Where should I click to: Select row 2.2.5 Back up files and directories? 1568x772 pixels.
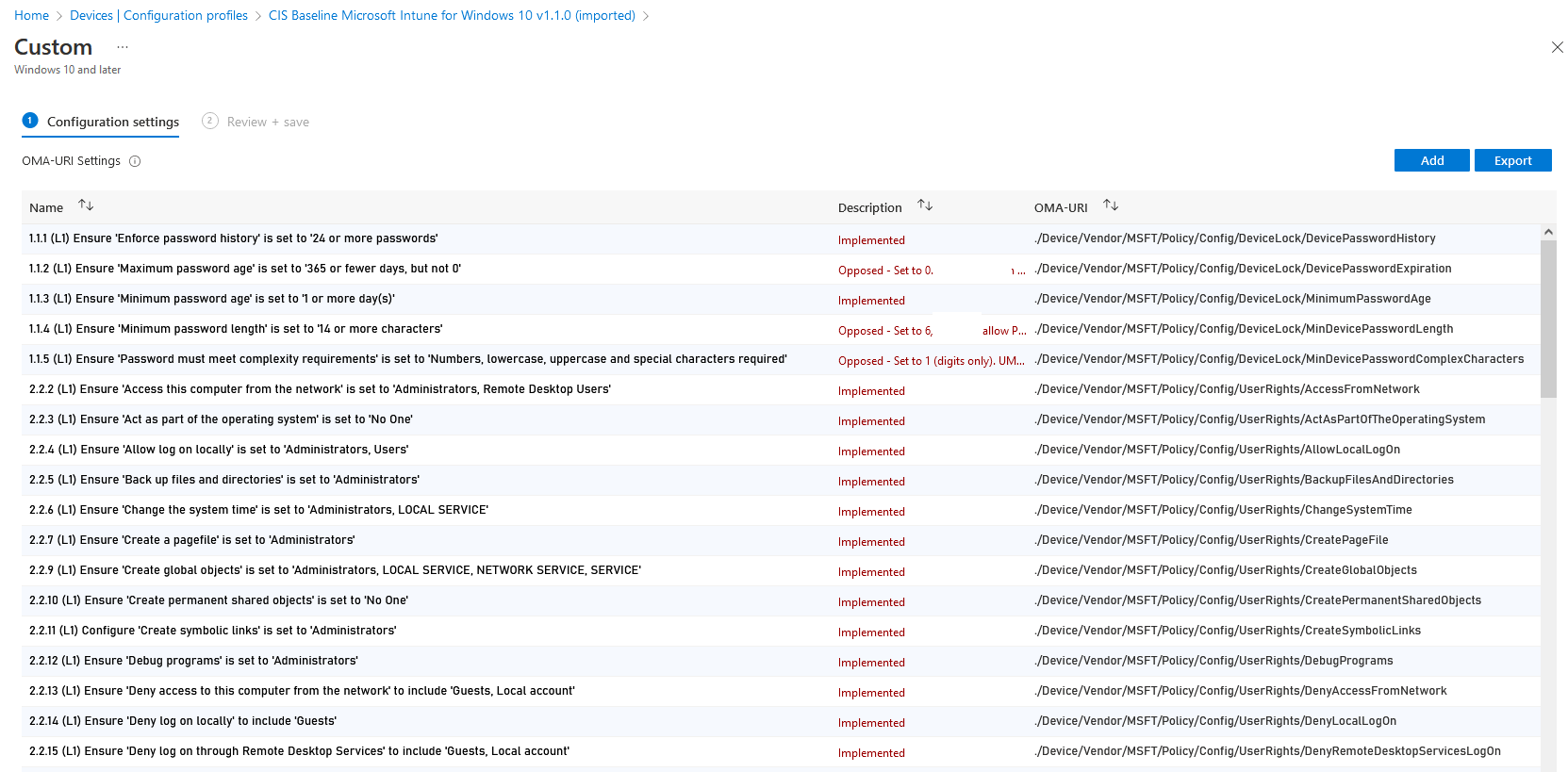point(782,480)
